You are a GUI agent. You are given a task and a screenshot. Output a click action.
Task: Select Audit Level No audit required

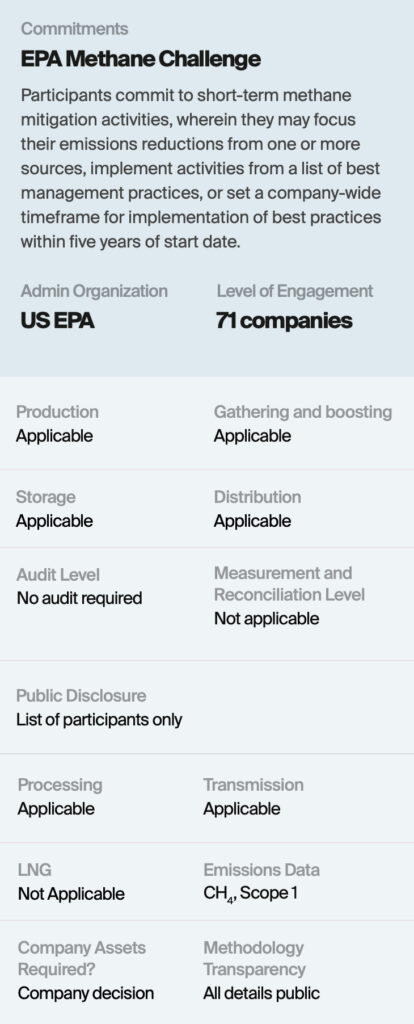79,586
